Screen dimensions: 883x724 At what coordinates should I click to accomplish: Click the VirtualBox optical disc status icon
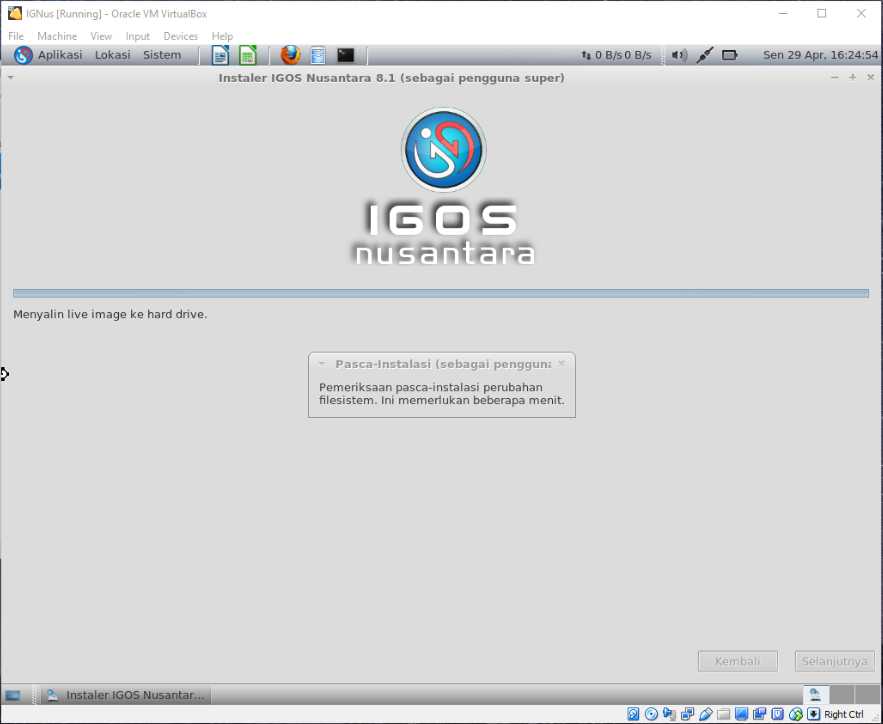[650, 713]
